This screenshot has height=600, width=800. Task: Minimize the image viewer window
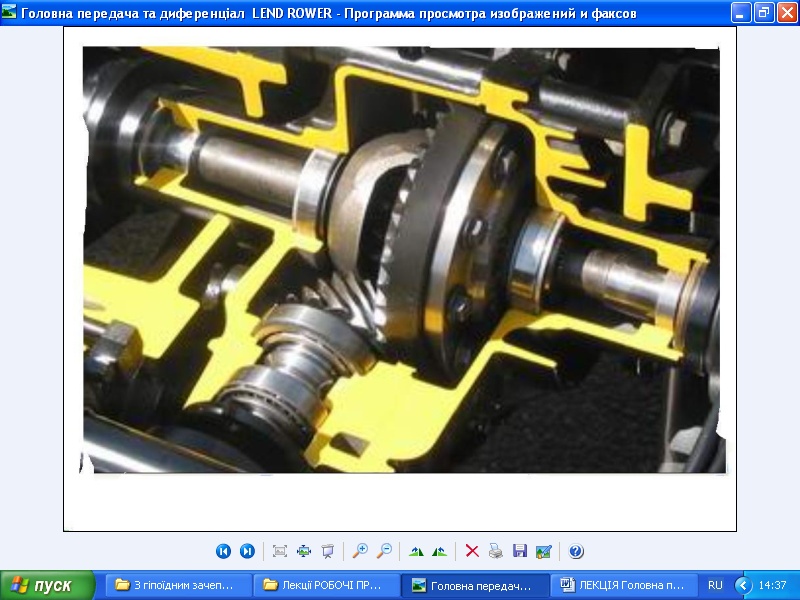[x=740, y=13]
